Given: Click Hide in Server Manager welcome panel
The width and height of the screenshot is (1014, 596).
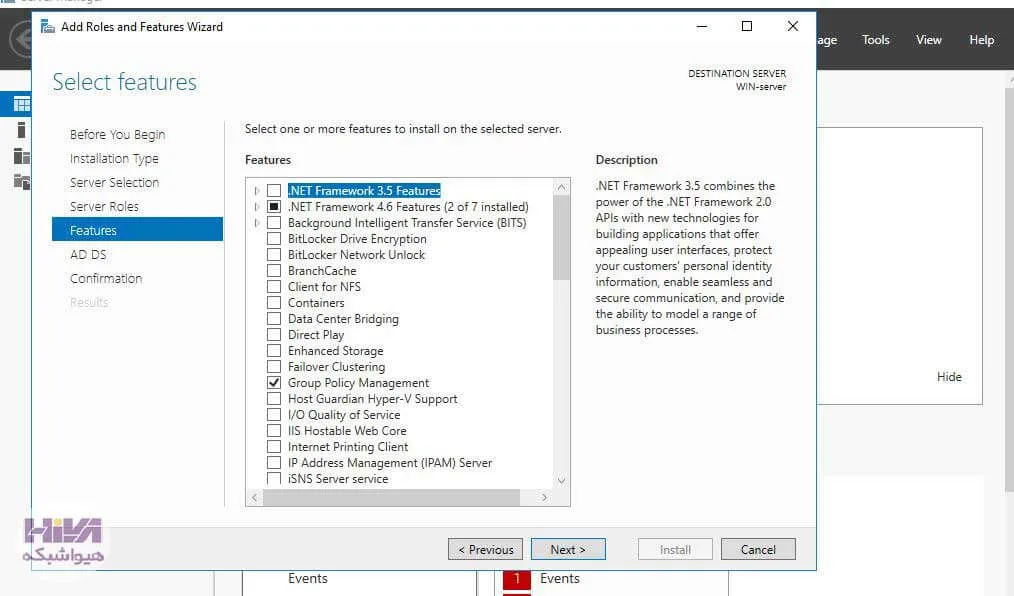Looking at the screenshot, I should 949,377.
